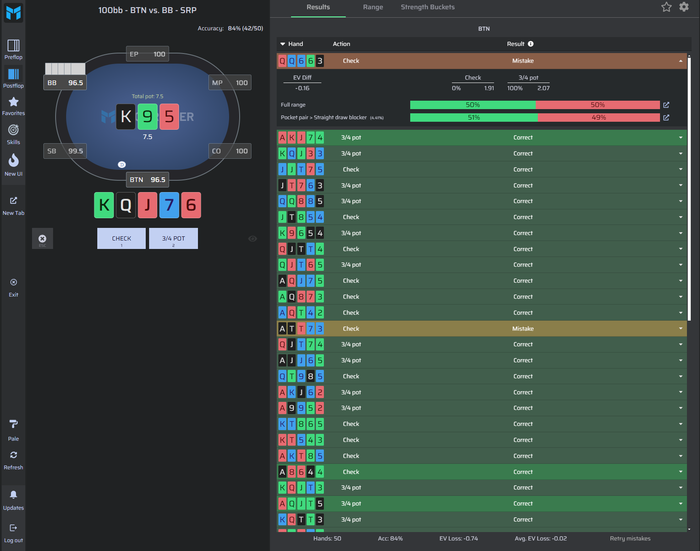Switch to the Results tab
This screenshot has width=700, height=551.
(x=318, y=7)
